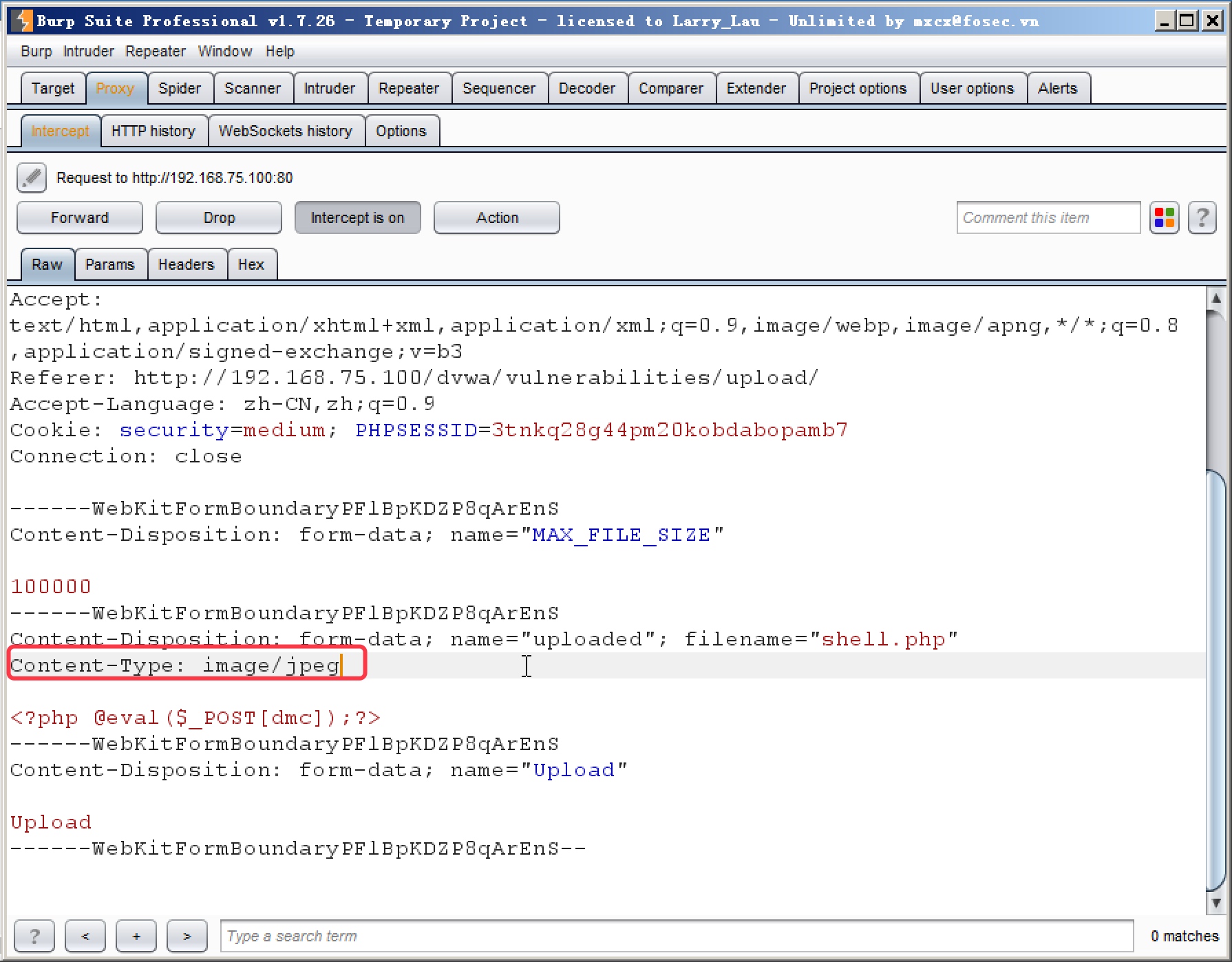Minimize the Burp Suite window

1164,21
